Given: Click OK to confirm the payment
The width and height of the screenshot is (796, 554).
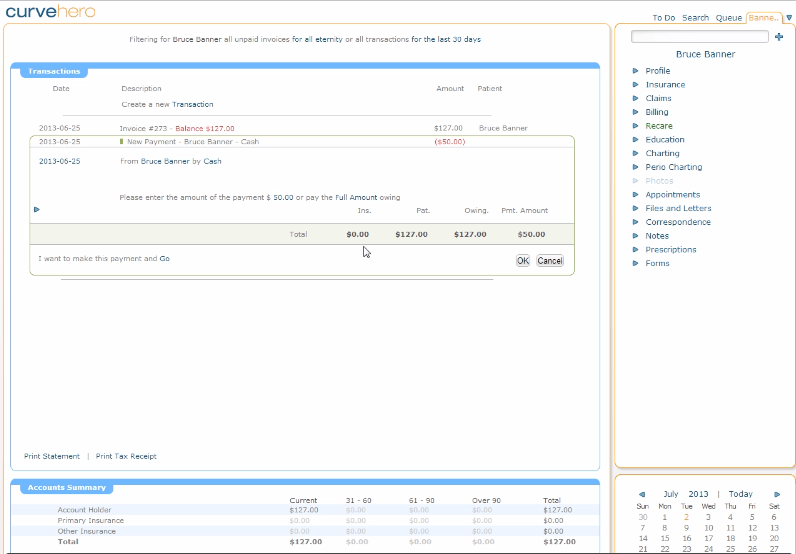Looking at the screenshot, I should tap(523, 260).
